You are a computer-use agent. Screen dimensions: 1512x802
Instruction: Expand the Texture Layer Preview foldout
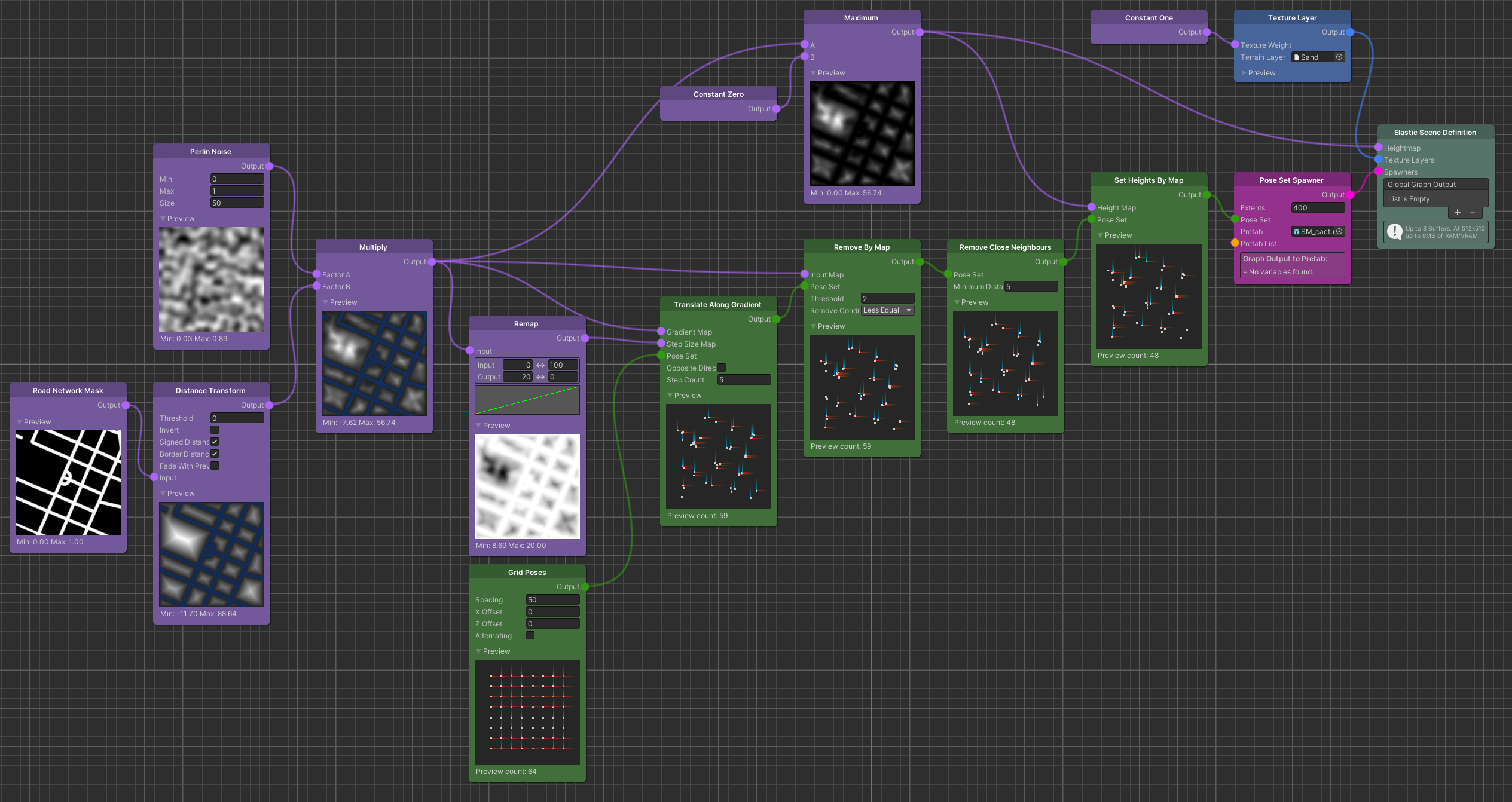[x=1244, y=73]
